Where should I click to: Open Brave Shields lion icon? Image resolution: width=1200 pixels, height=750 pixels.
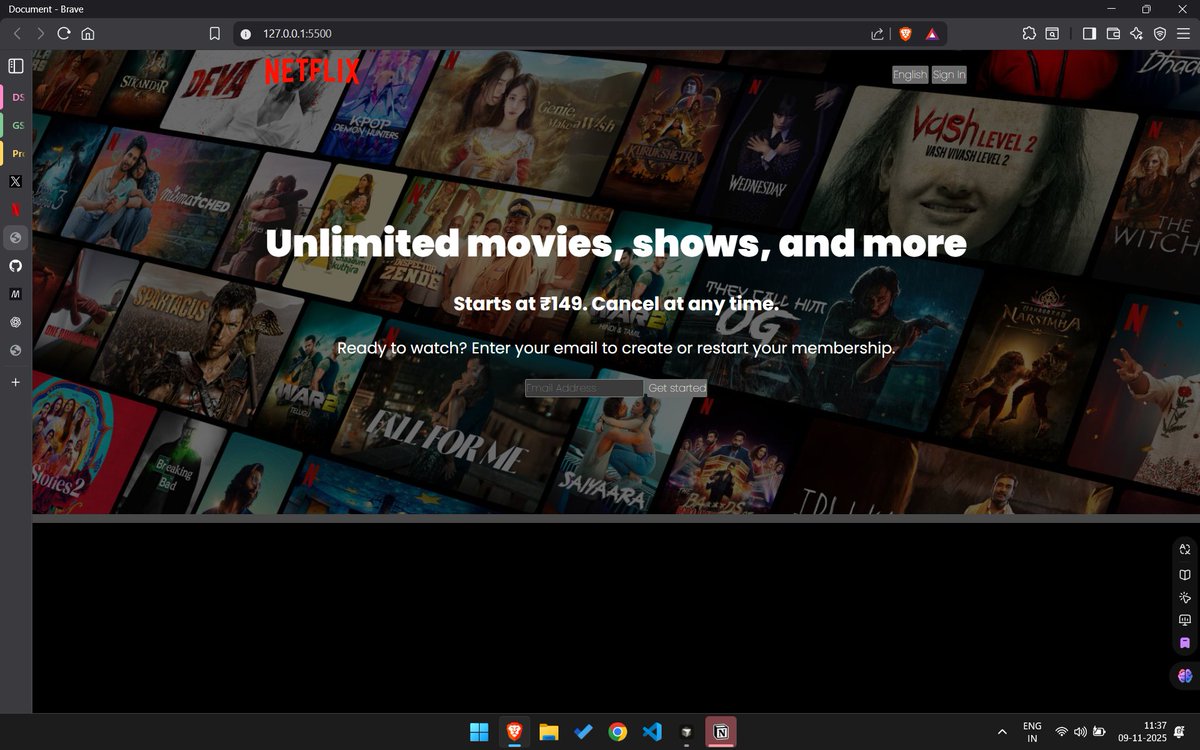click(905, 33)
